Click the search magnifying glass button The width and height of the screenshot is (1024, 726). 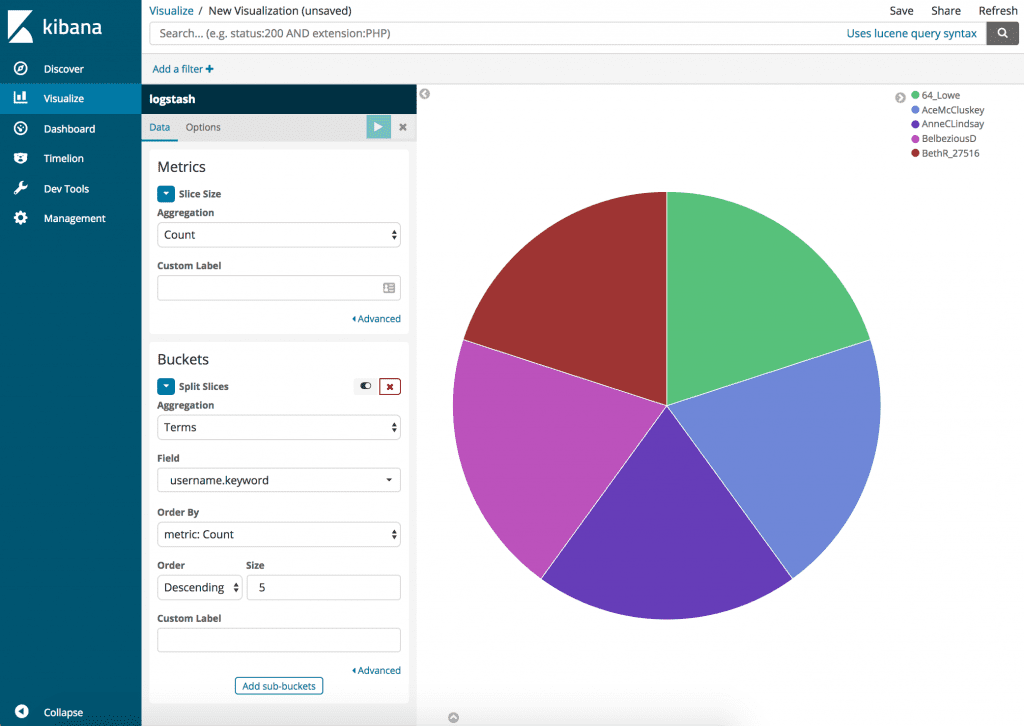(x=1002, y=33)
